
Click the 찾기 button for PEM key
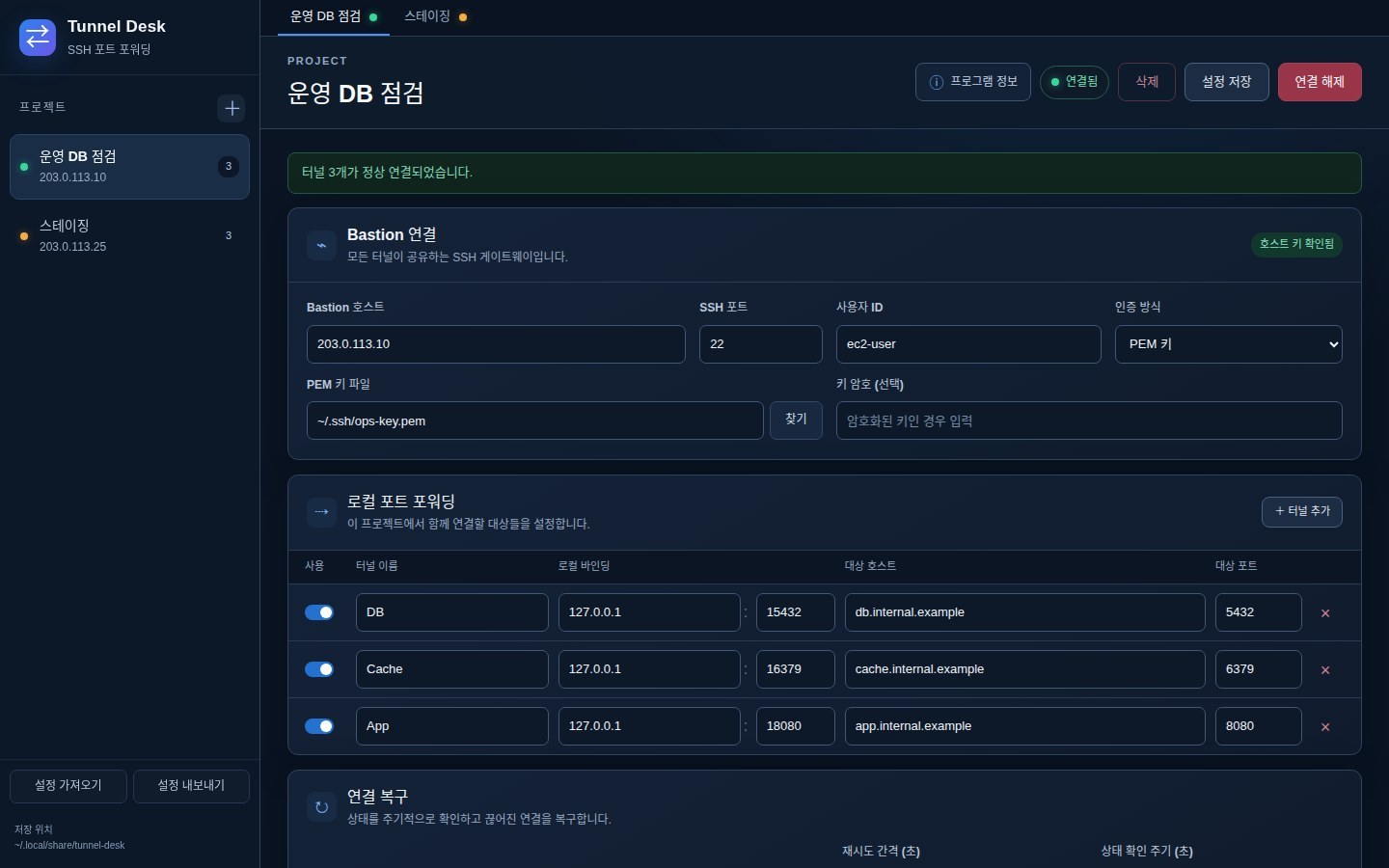[796, 420]
